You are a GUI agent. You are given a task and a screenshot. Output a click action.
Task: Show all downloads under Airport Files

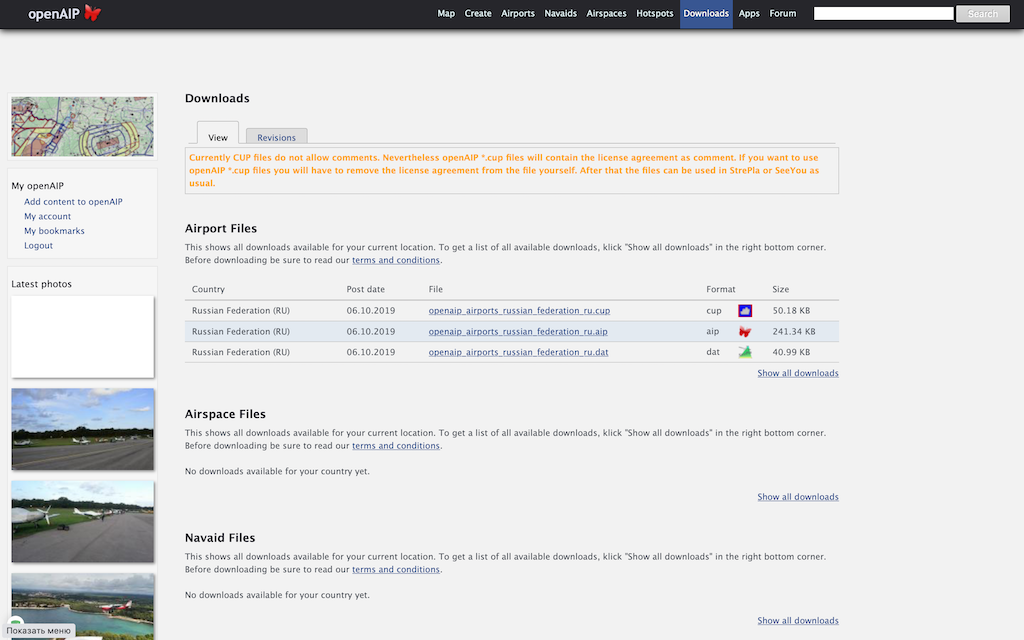pos(797,373)
